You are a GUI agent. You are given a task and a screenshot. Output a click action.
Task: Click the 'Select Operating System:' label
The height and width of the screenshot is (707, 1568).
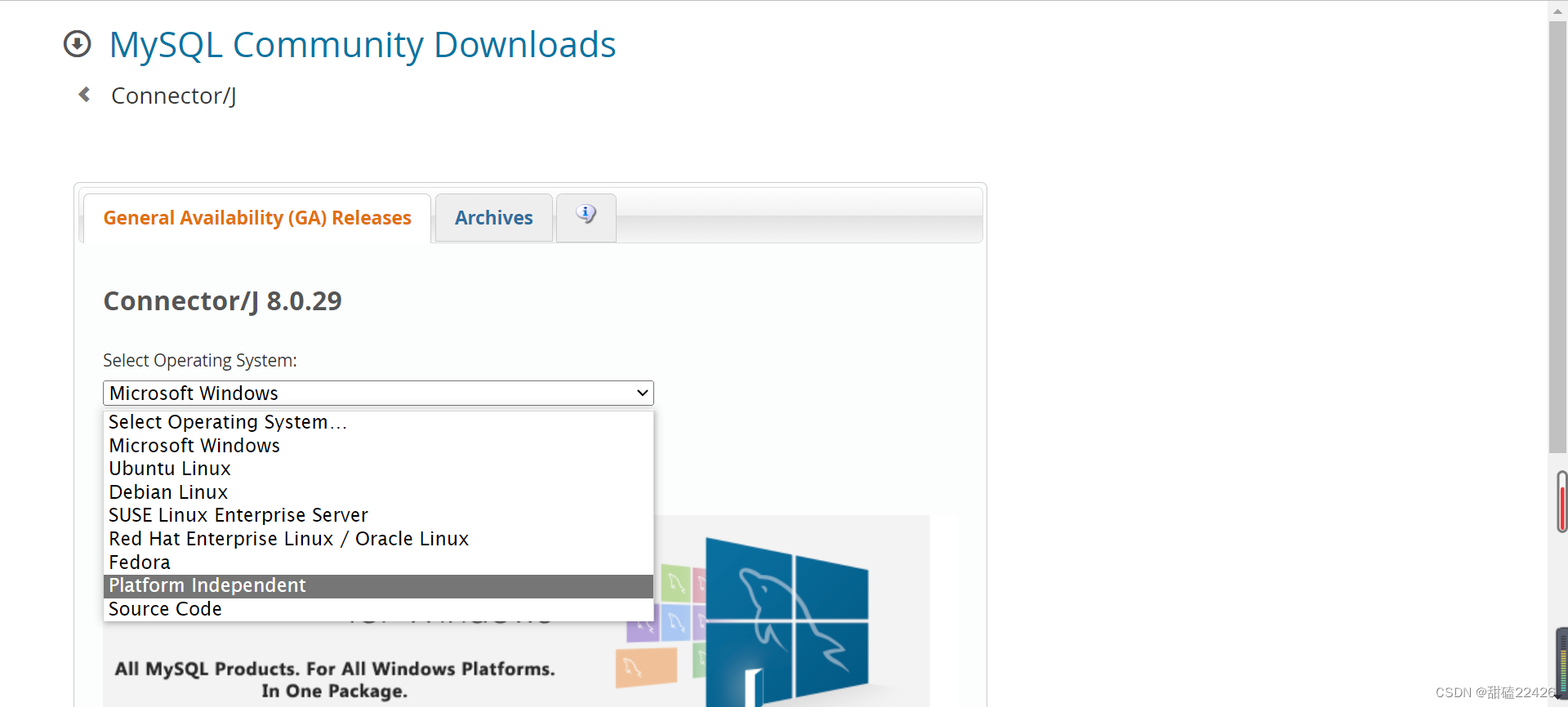pos(200,360)
